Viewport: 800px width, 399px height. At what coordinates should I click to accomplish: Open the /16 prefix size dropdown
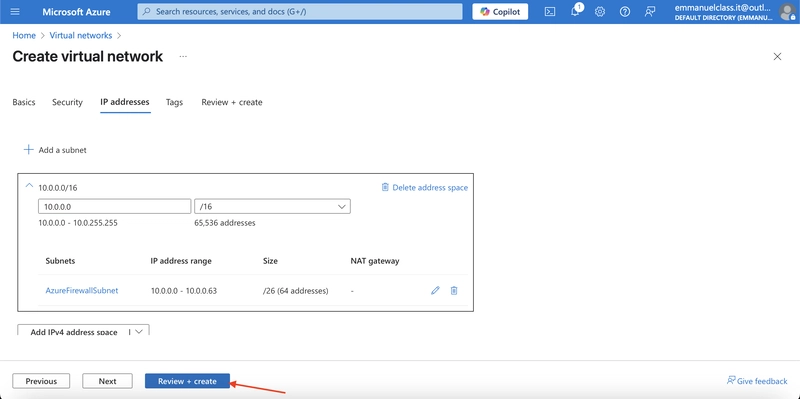(x=272, y=206)
